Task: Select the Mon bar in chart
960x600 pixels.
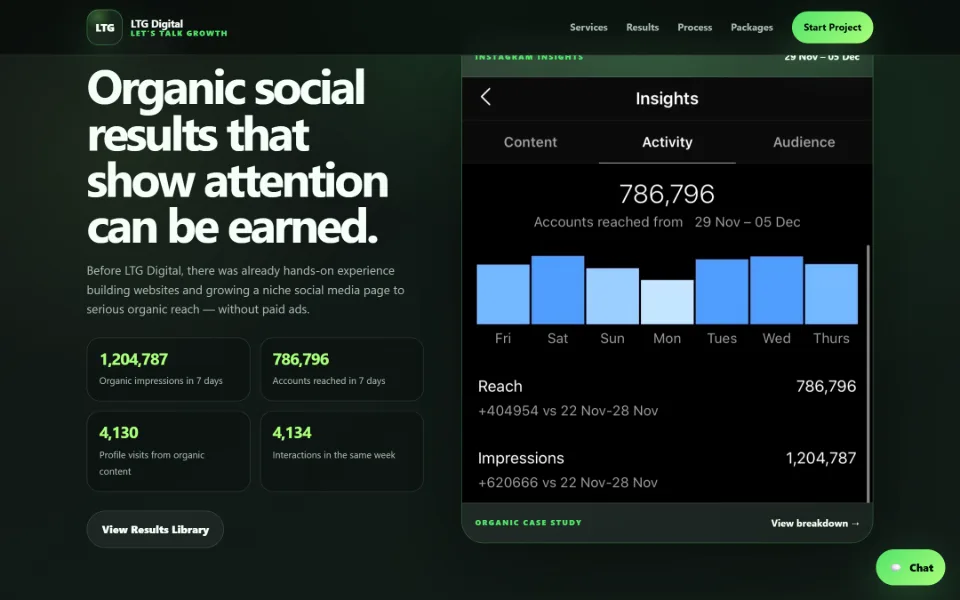Action: pyautogui.click(x=667, y=302)
